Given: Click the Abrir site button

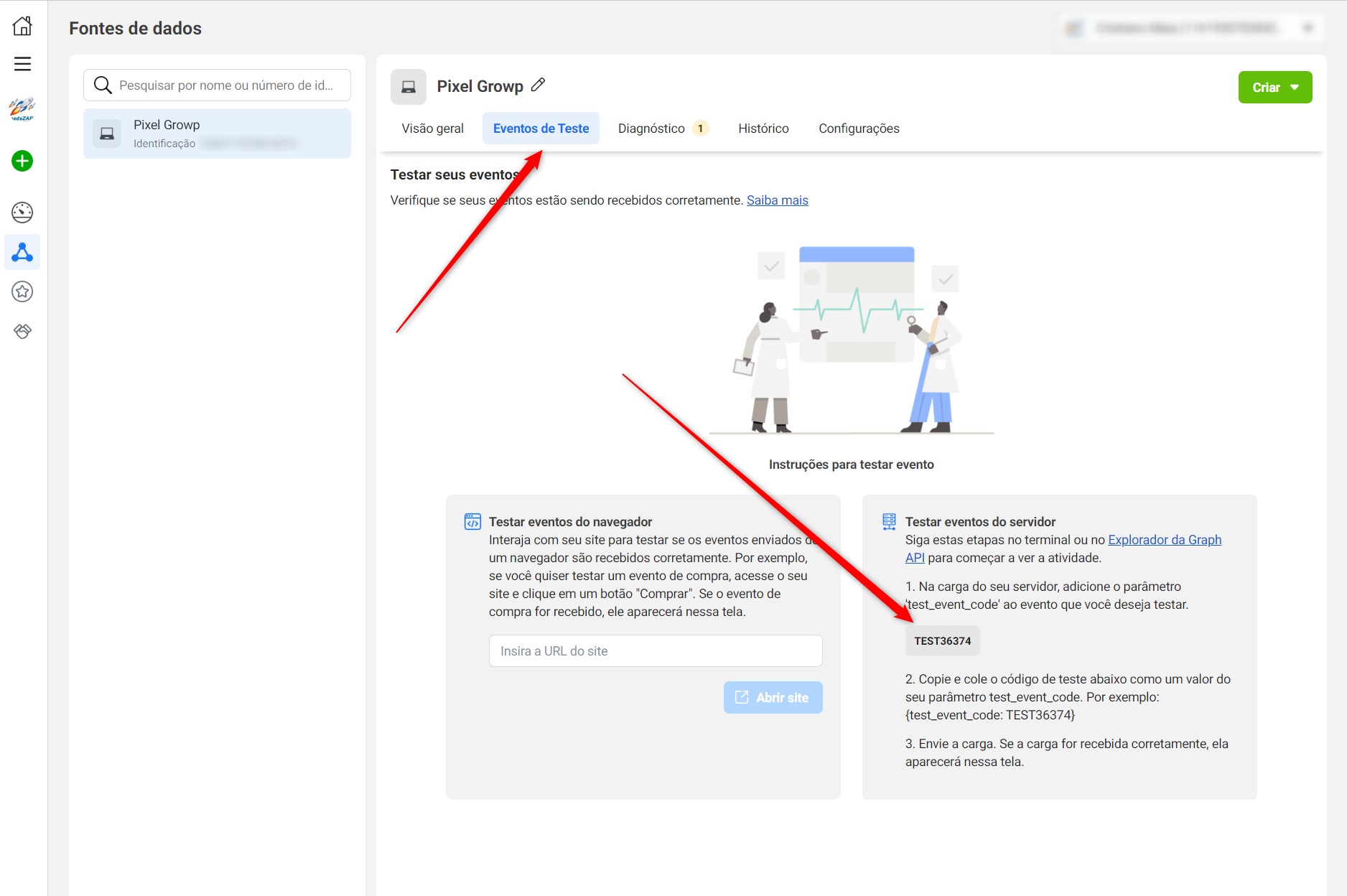Looking at the screenshot, I should tap(773, 697).
